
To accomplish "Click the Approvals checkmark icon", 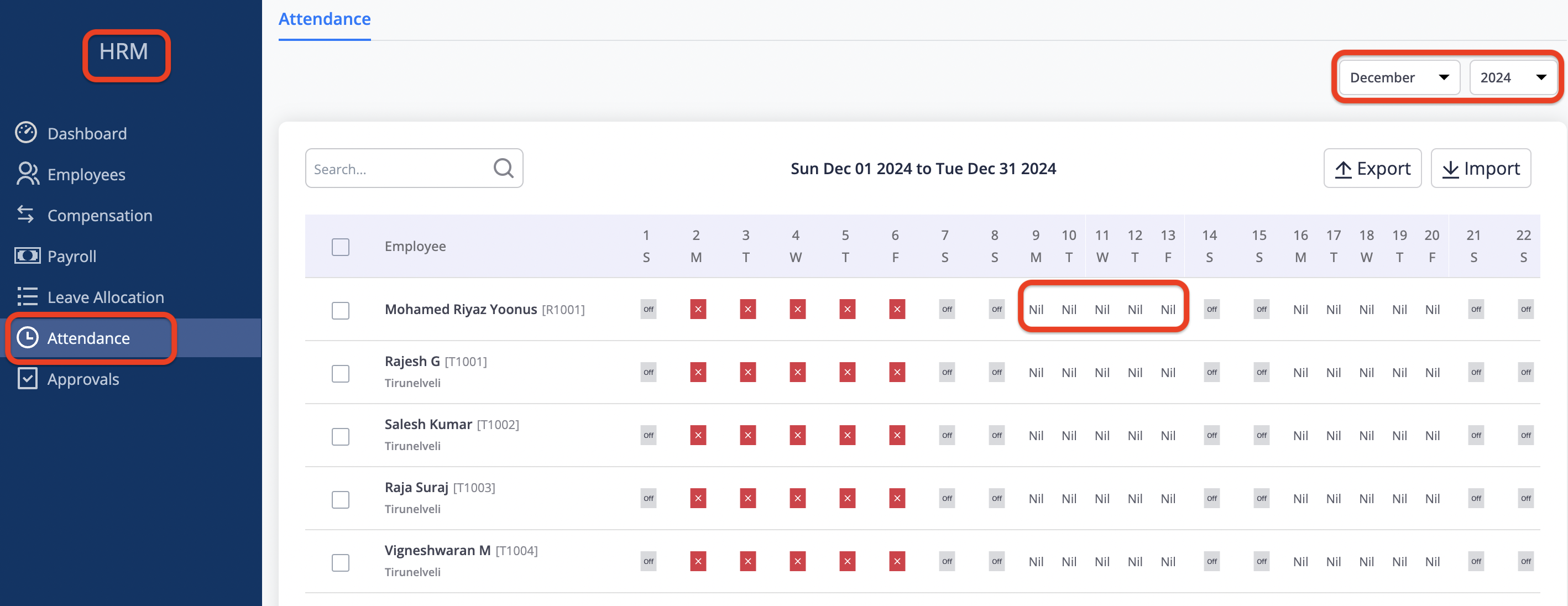I will click(28, 378).
